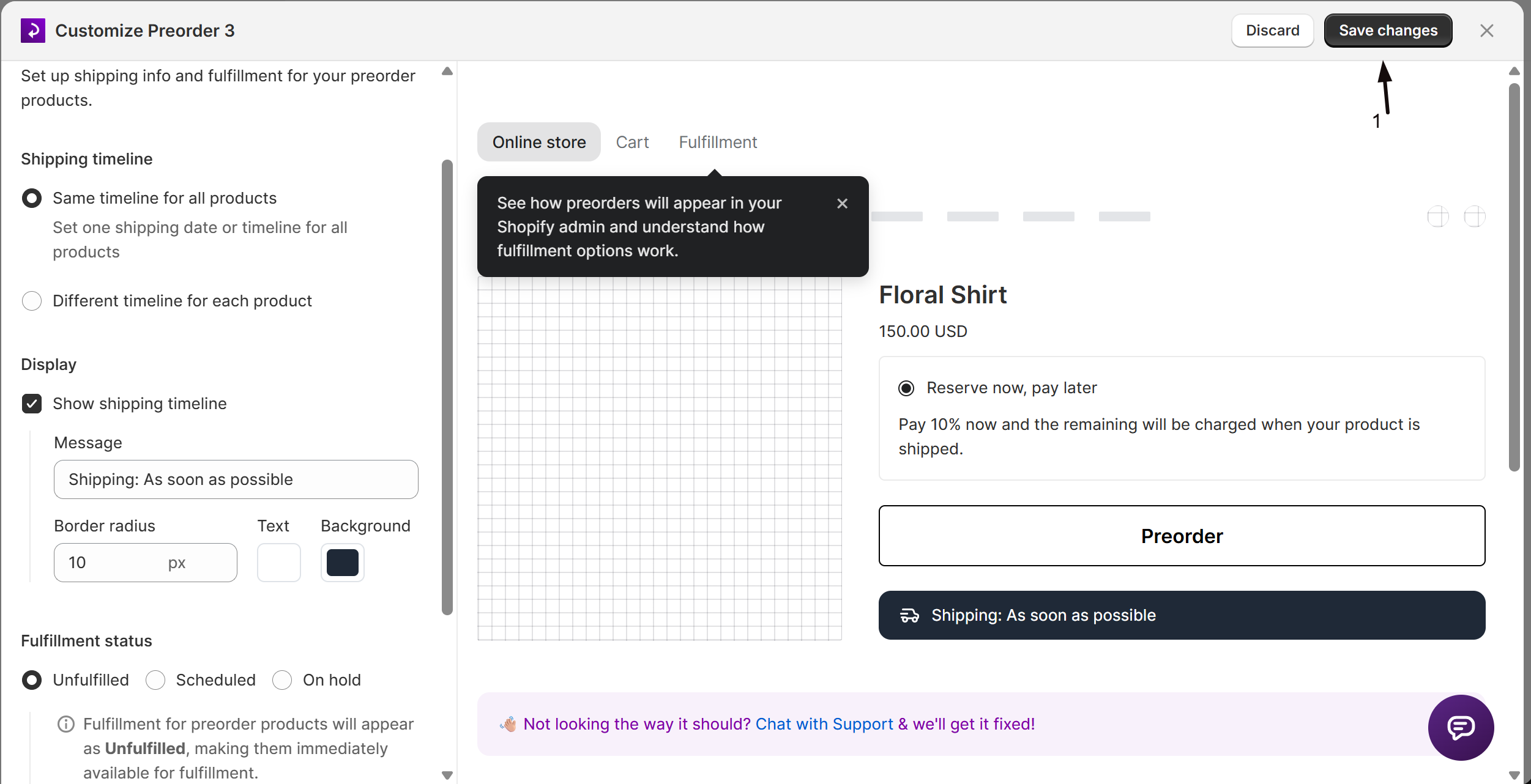Switch to the Cart tab
The image size is (1531, 784).
632,142
